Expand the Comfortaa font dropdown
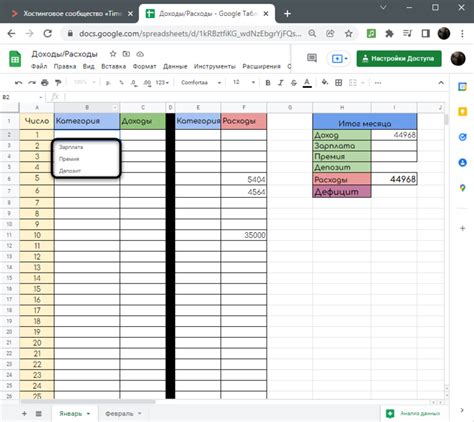The image size is (474, 422). point(201,82)
